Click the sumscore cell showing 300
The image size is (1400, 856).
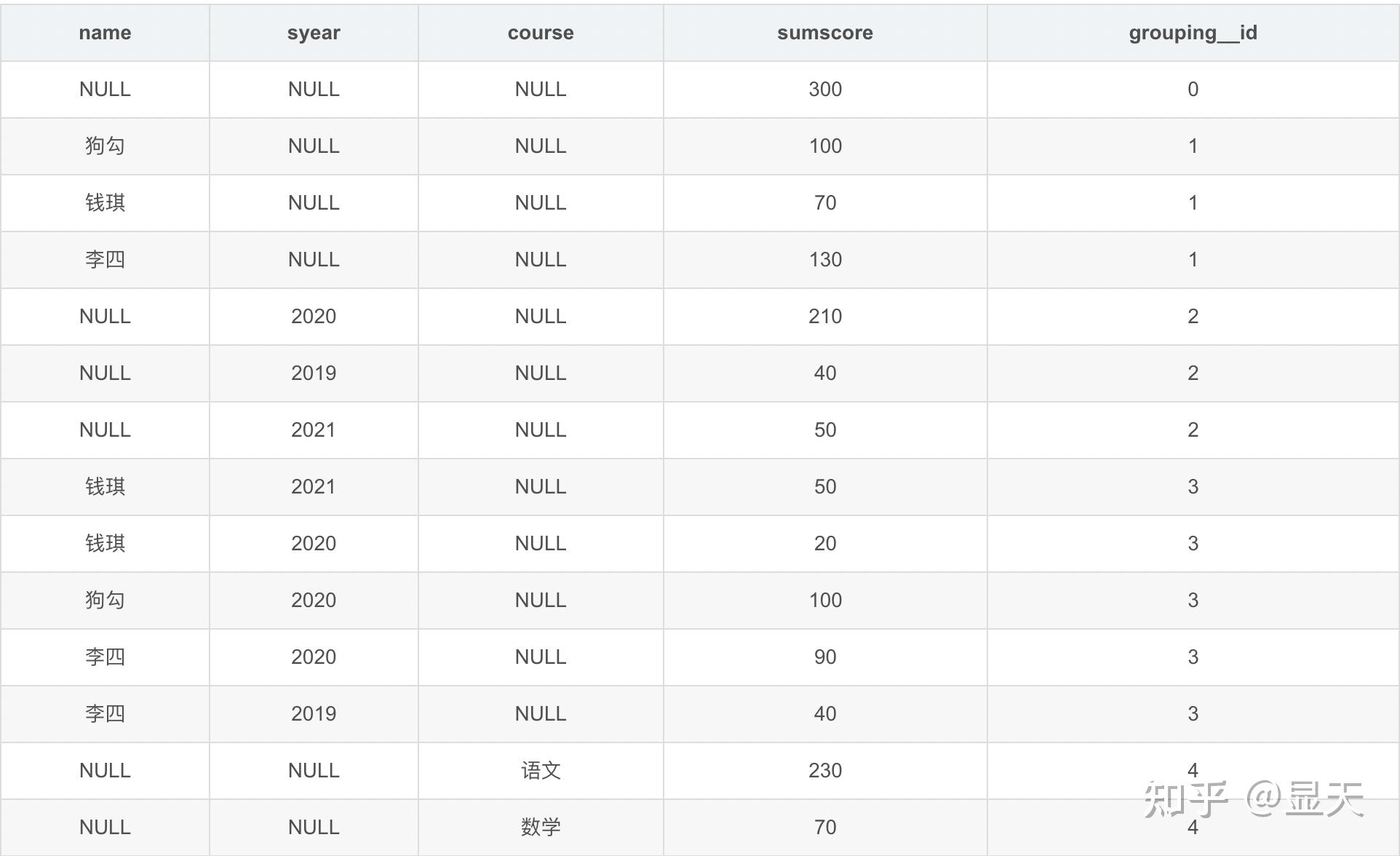tap(824, 90)
